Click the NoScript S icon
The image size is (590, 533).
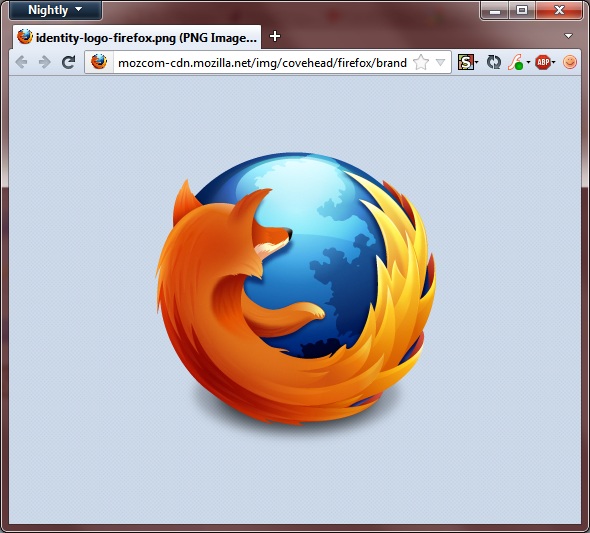tap(465, 62)
